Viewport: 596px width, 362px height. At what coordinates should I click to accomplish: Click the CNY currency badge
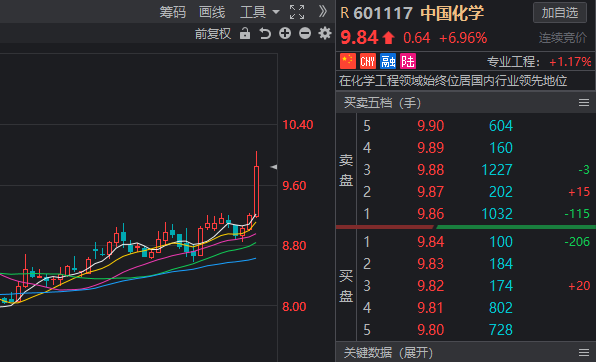click(368, 61)
